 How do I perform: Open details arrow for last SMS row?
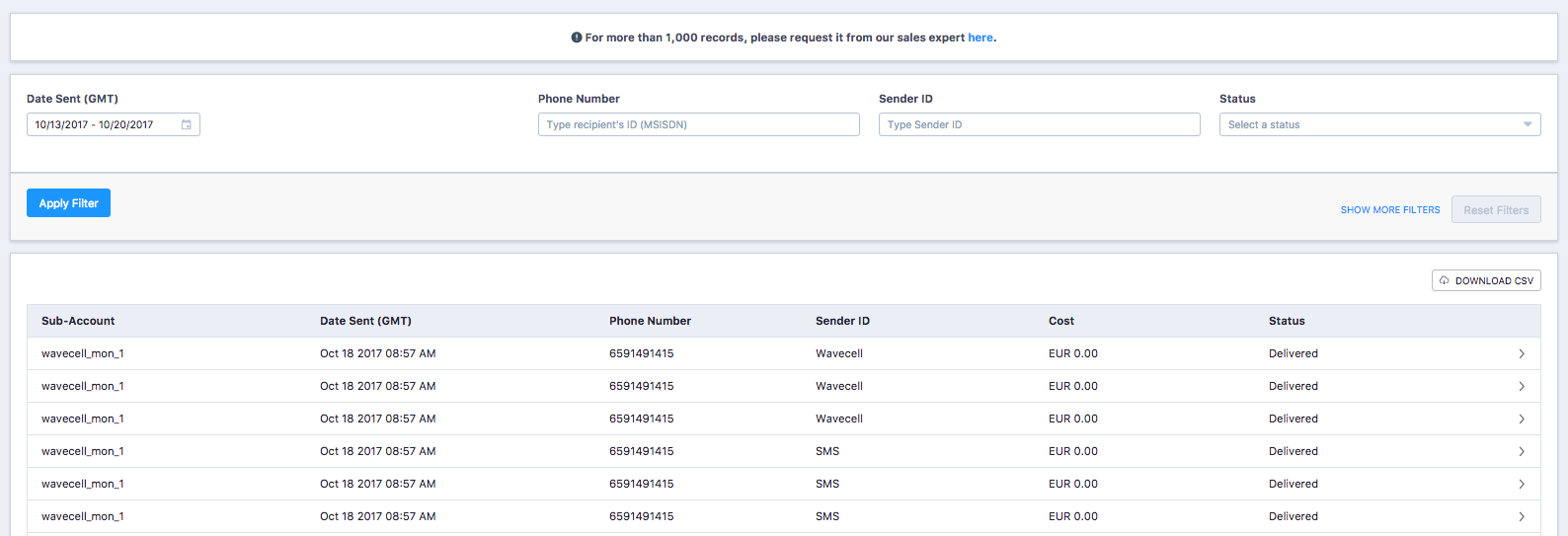coord(1522,516)
